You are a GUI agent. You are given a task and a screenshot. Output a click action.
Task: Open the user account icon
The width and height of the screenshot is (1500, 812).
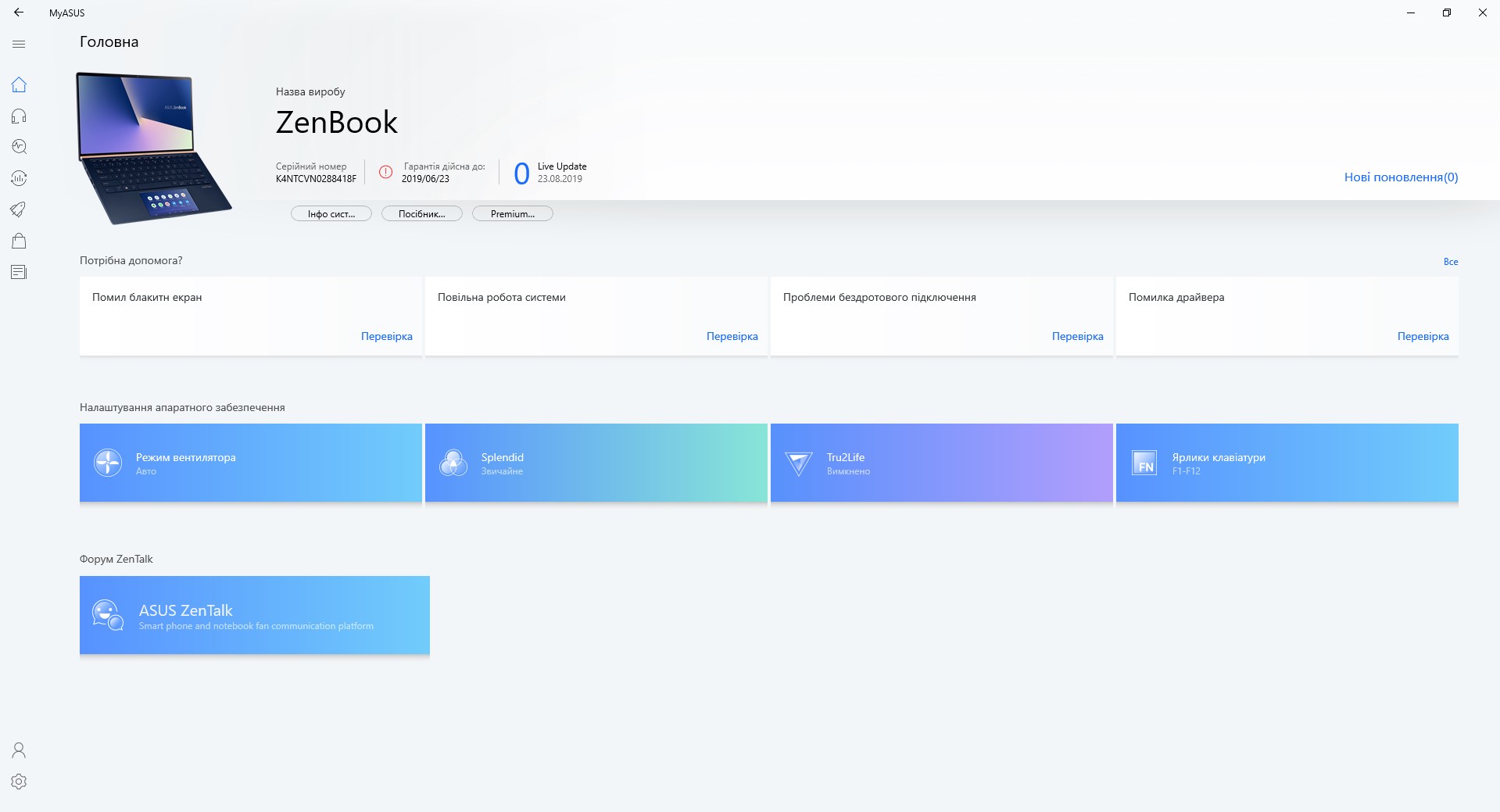pyautogui.click(x=19, y=750)
